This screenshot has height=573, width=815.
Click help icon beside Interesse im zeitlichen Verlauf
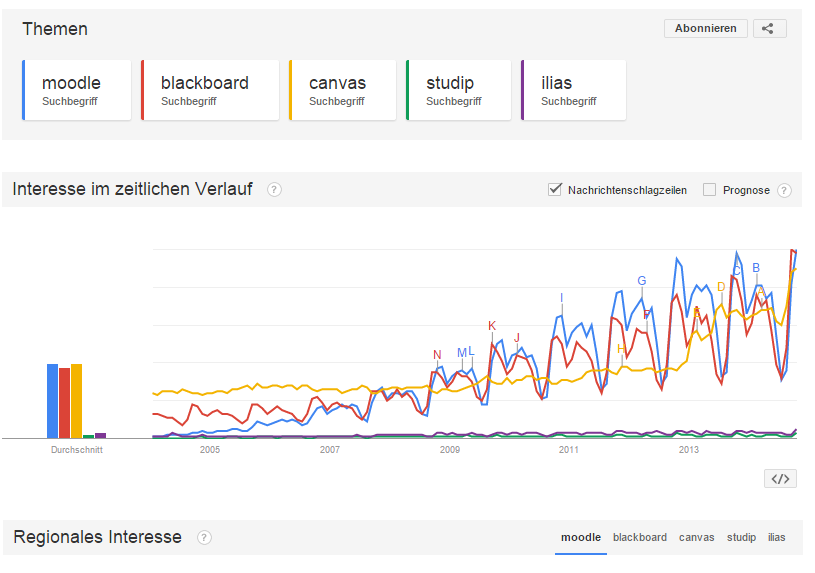pos(274,190)
